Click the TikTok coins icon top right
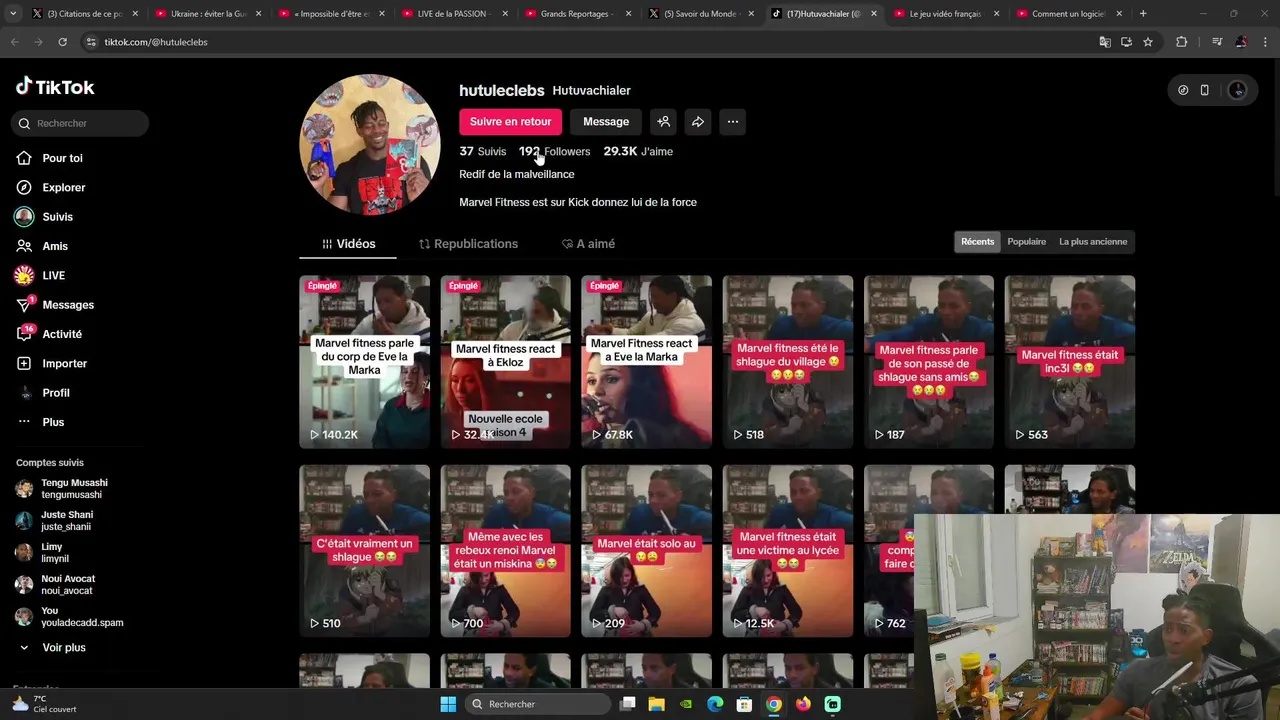 click(1183, 90)
